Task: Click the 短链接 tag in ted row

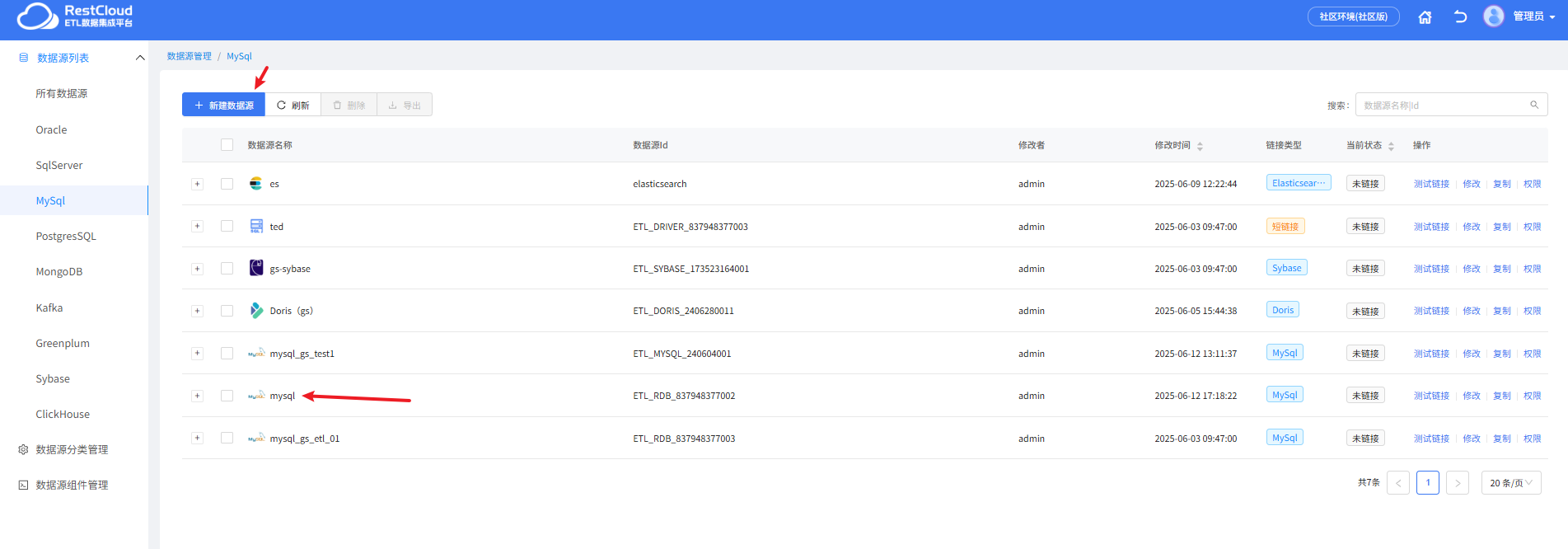Action: coord(1285,226)
